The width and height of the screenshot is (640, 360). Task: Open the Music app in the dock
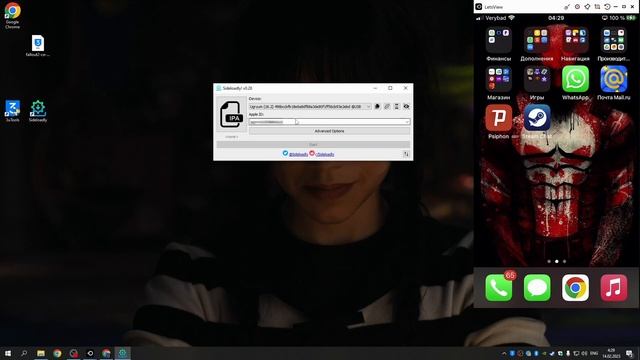tap(613, 288)
